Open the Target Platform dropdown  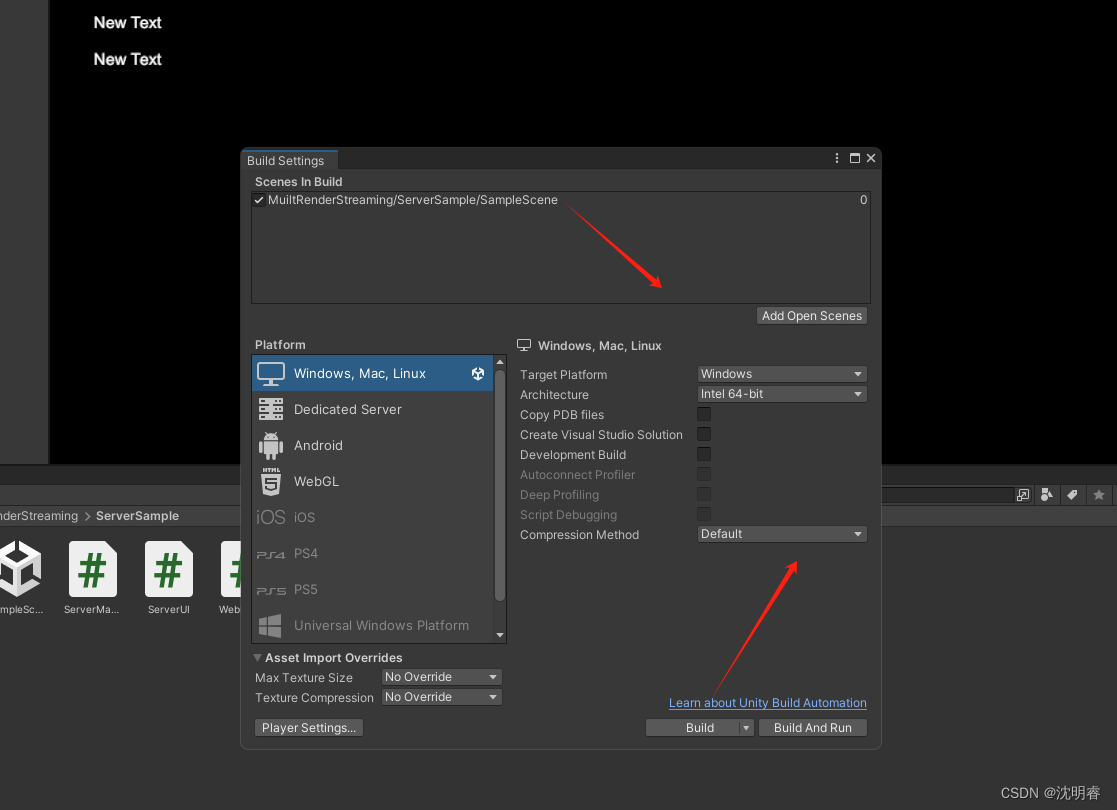coord(781,374)
